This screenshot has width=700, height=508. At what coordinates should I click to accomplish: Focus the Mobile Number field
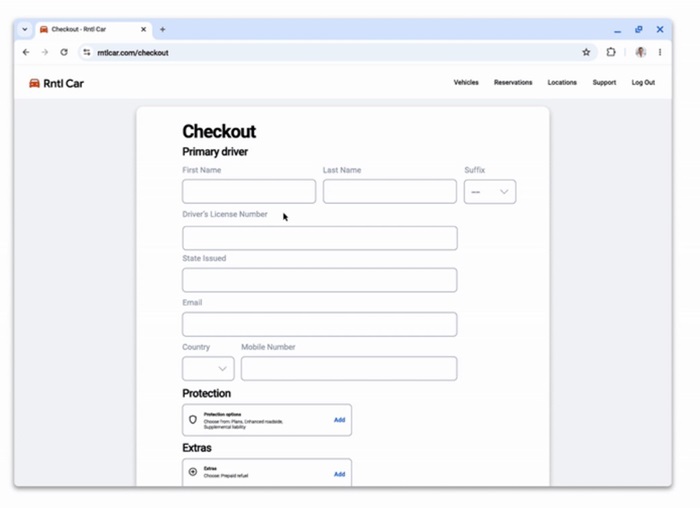349,368
